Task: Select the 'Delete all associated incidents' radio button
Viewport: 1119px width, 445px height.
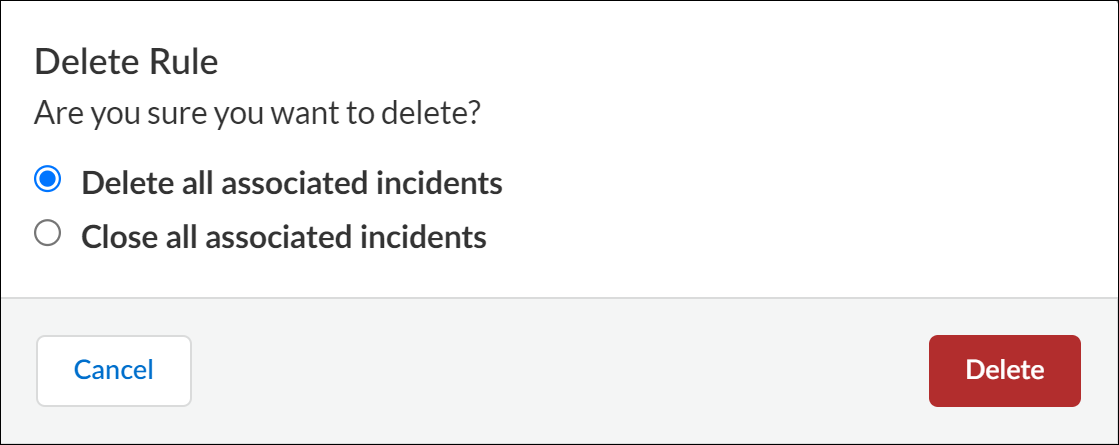Action: coord(47,181)
